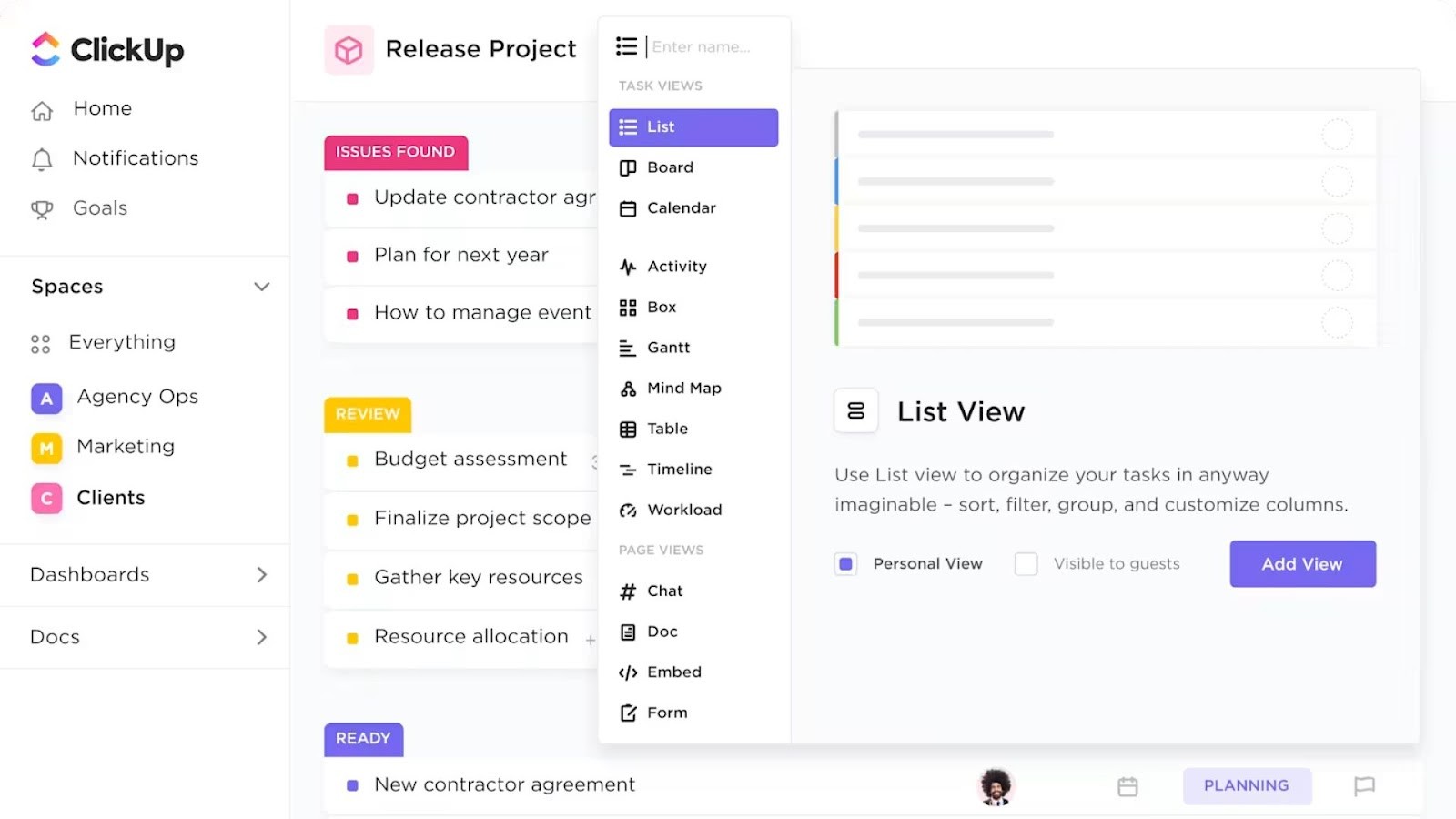Viewport: 1456px width, 819px height.
Task: Open the Clients space
Action: pyautogui.click(x=110, y=498)
